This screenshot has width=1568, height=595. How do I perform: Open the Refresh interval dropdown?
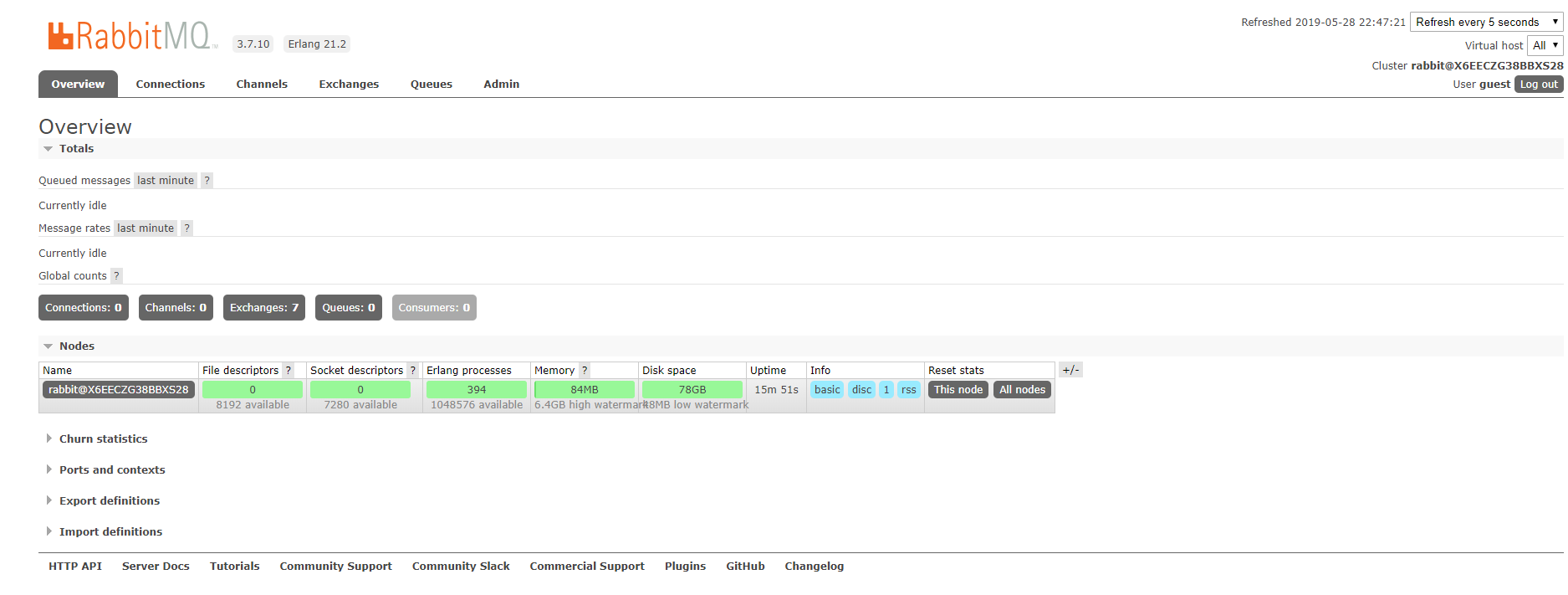point(1486,23)
